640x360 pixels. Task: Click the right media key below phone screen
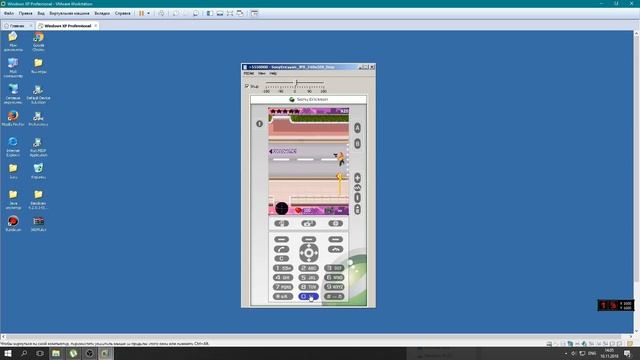[336, 223]
